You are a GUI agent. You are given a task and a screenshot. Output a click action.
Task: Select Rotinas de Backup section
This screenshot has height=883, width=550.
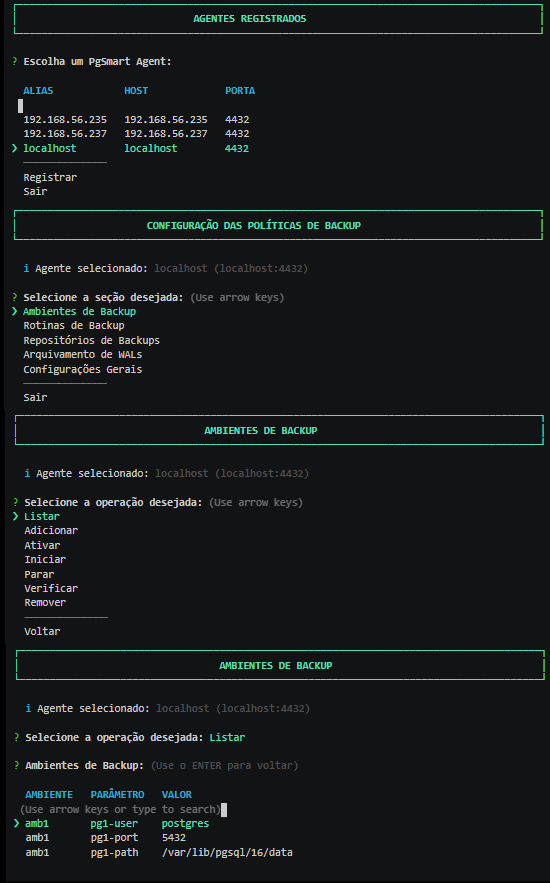(x=74, y=325)
